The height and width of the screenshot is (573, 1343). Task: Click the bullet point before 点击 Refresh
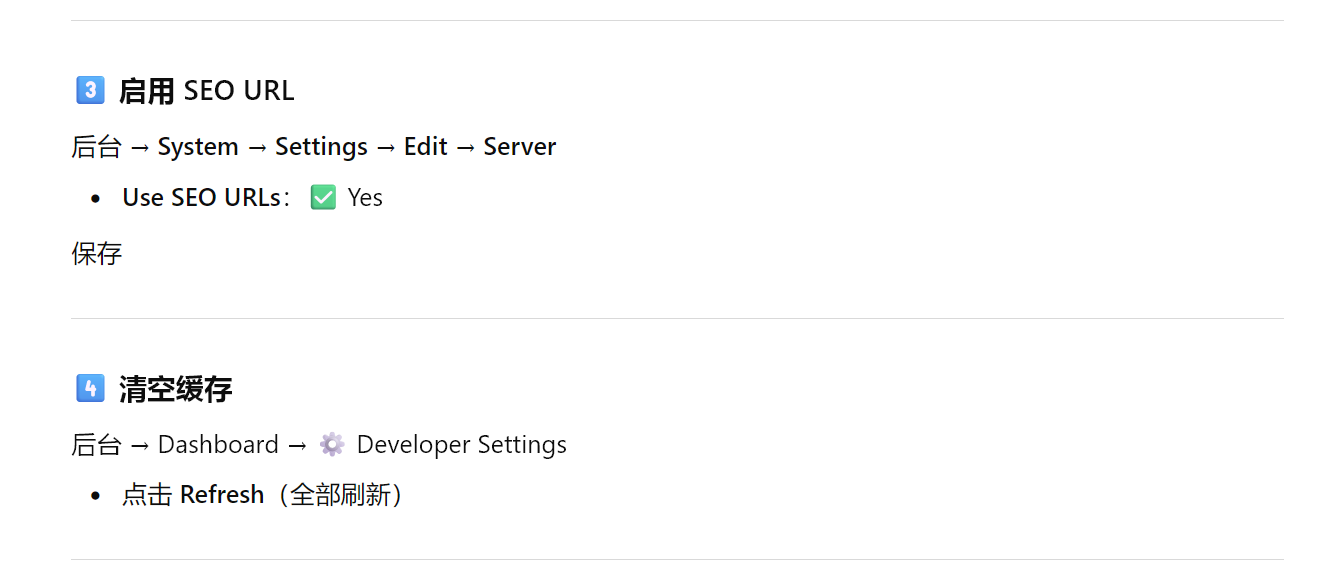pyautogui.click(x=96, y=496)
